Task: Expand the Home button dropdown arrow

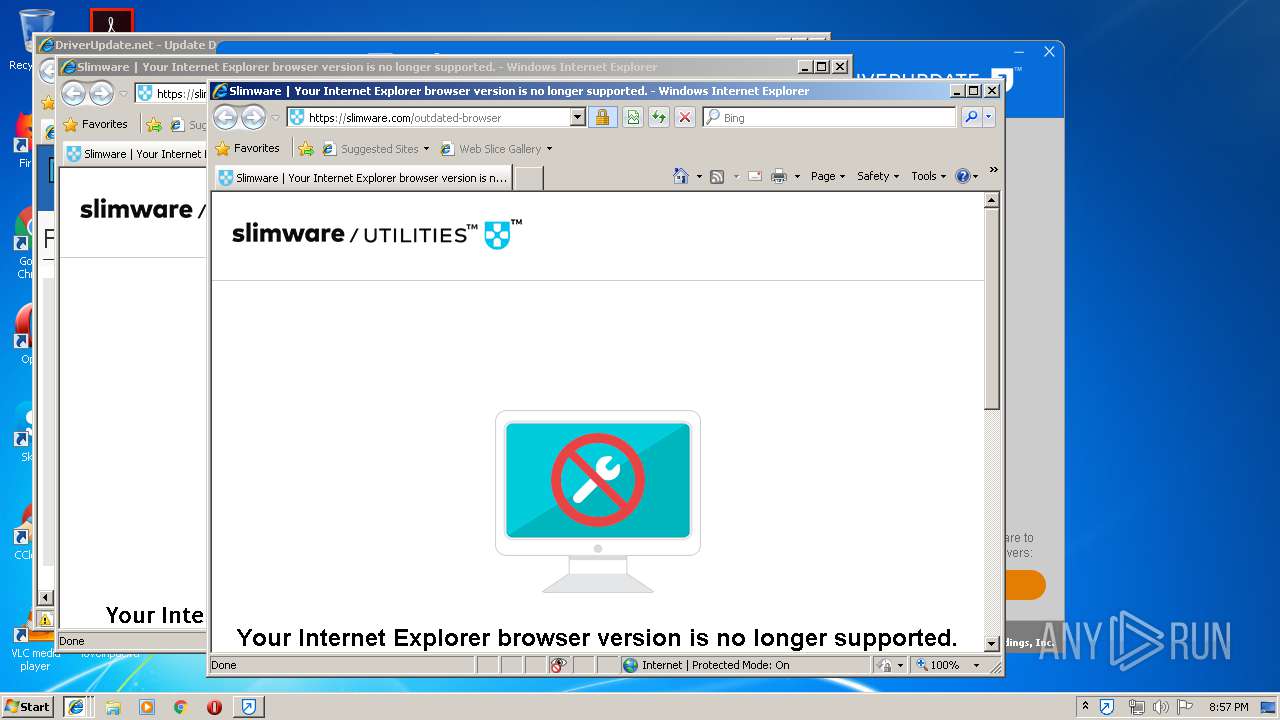Action: coord(699,177)
